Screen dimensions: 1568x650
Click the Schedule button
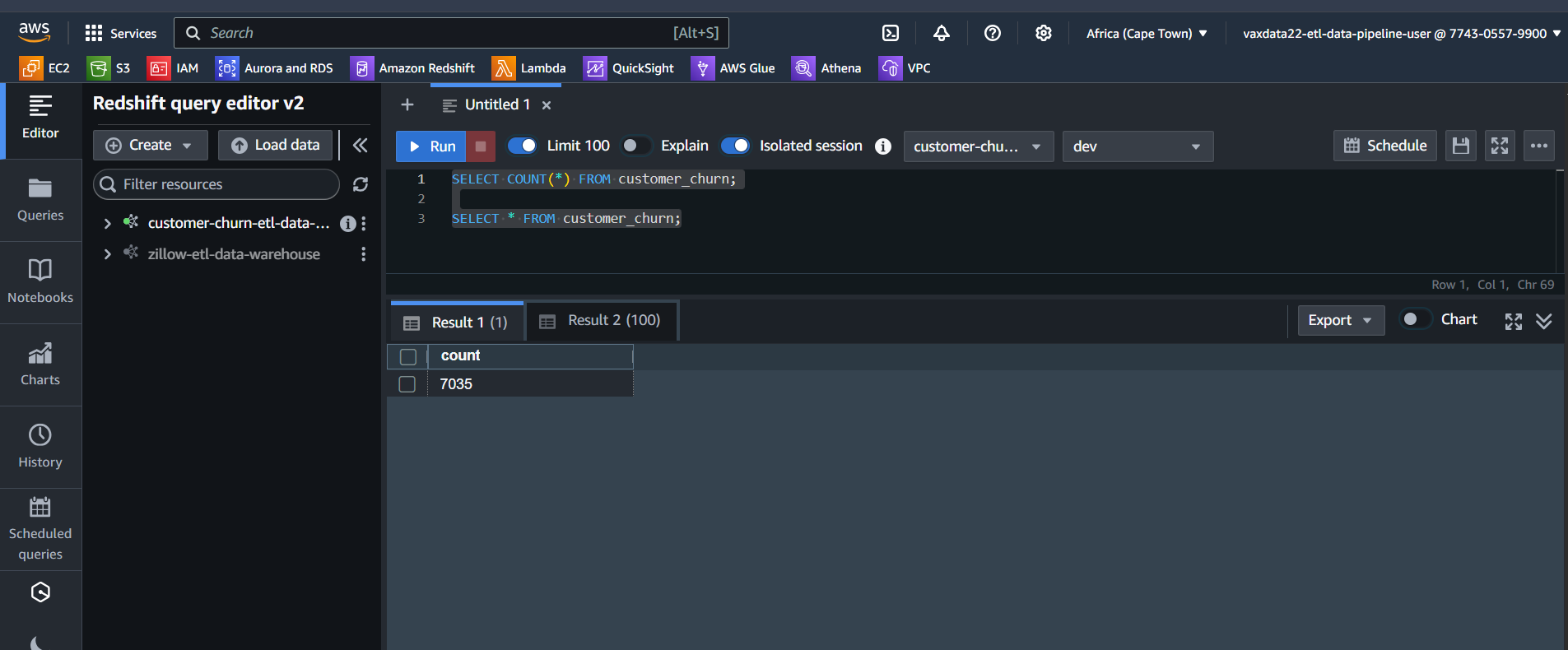tap(1385, 146)
